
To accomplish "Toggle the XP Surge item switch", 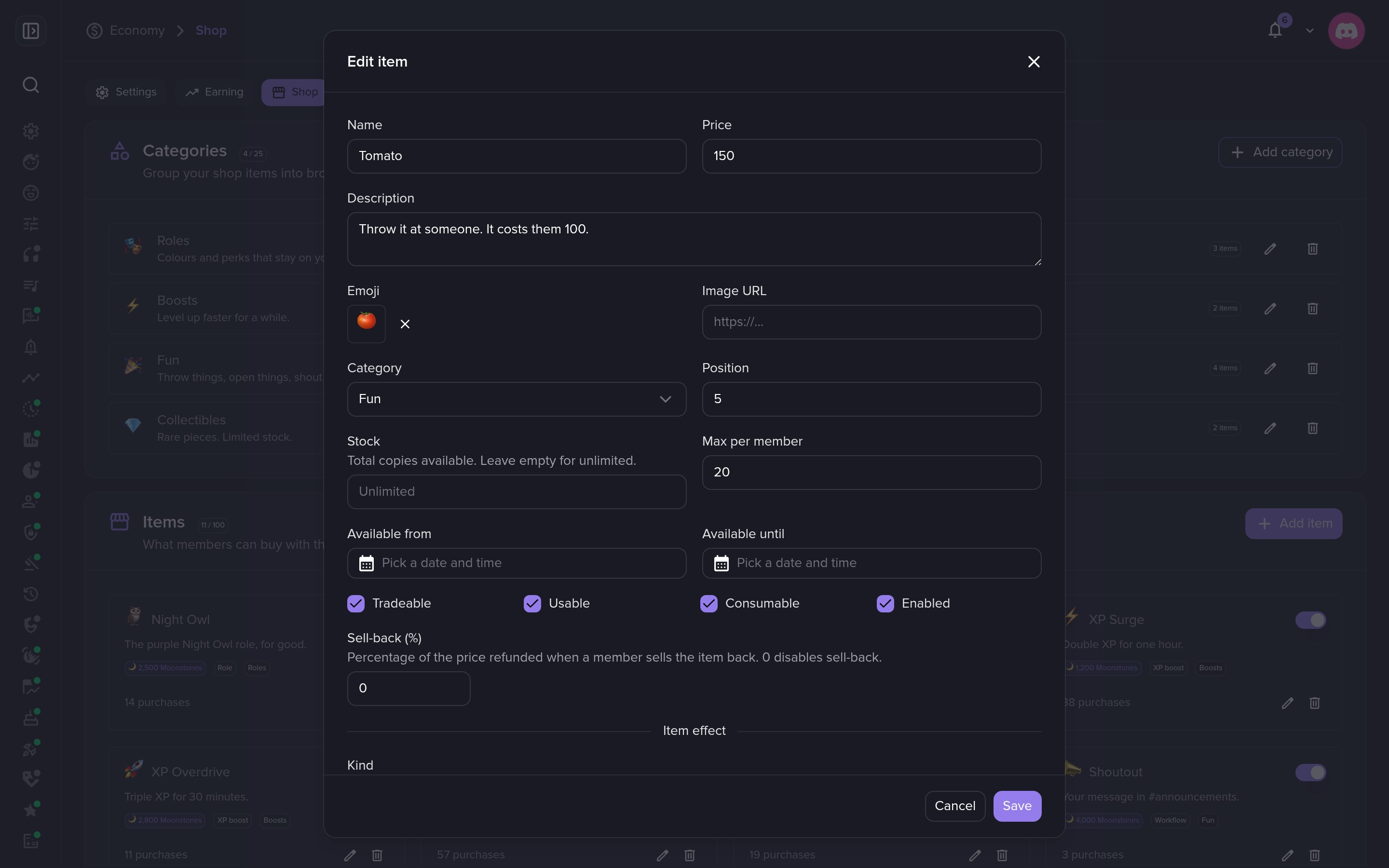I will tap(1311, 620).
